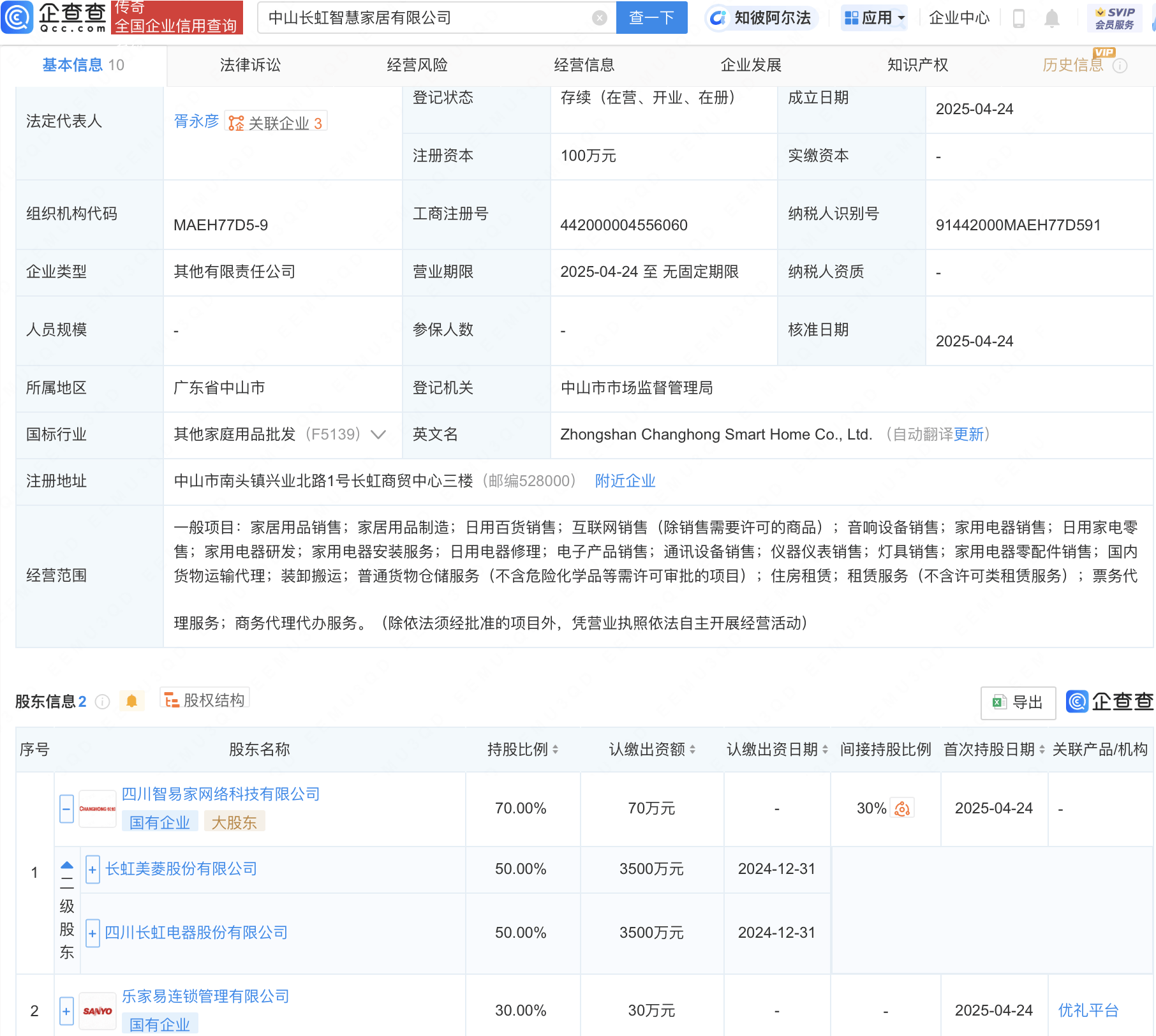Toggle shareholder alert bell icon
The image size is (1156, 1036).
click(x=132, y=701)
